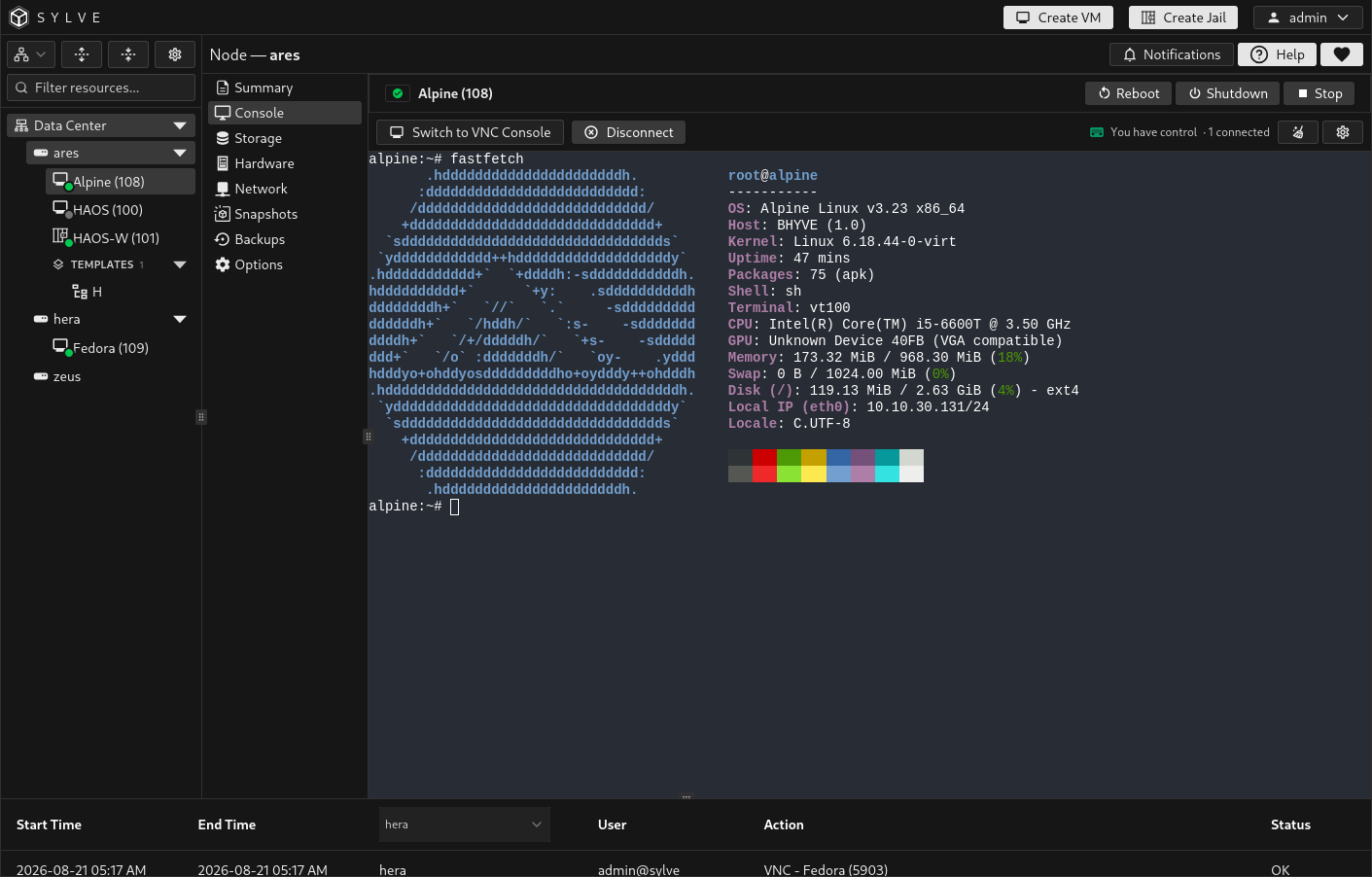The image size is (1372, 877).
Task: Click the green Alpine running status badge
Action: coord(398,93)
